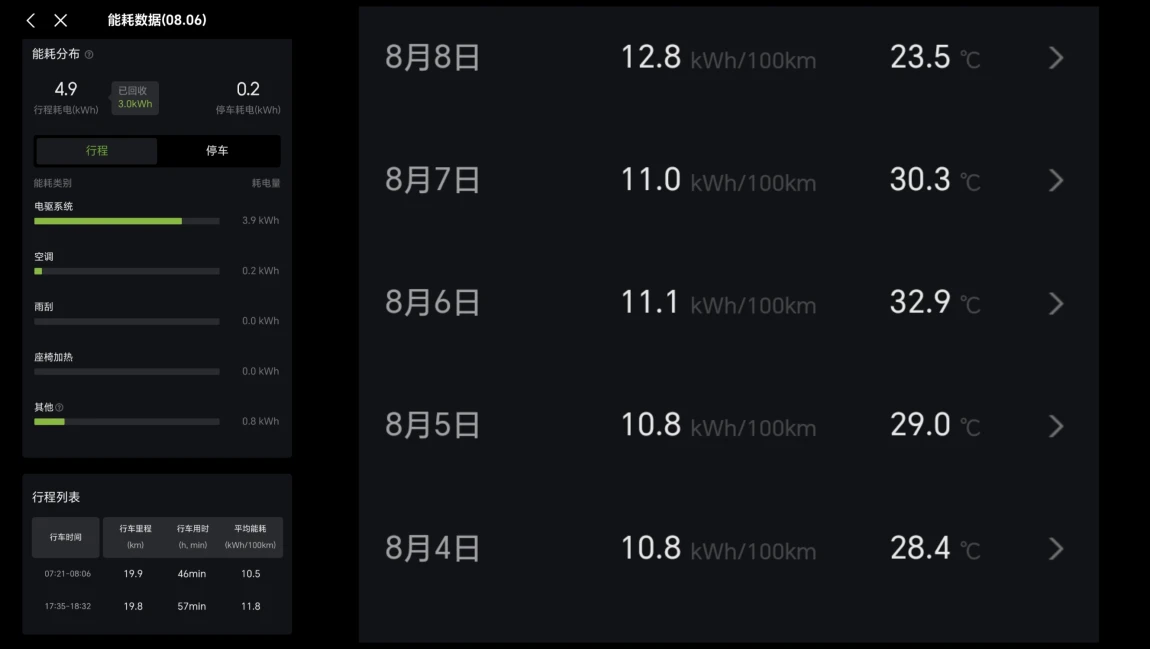1150x649 pixels.
Task: Tap the 已回收 3.0kWh badge
Action: click(135, 98)
